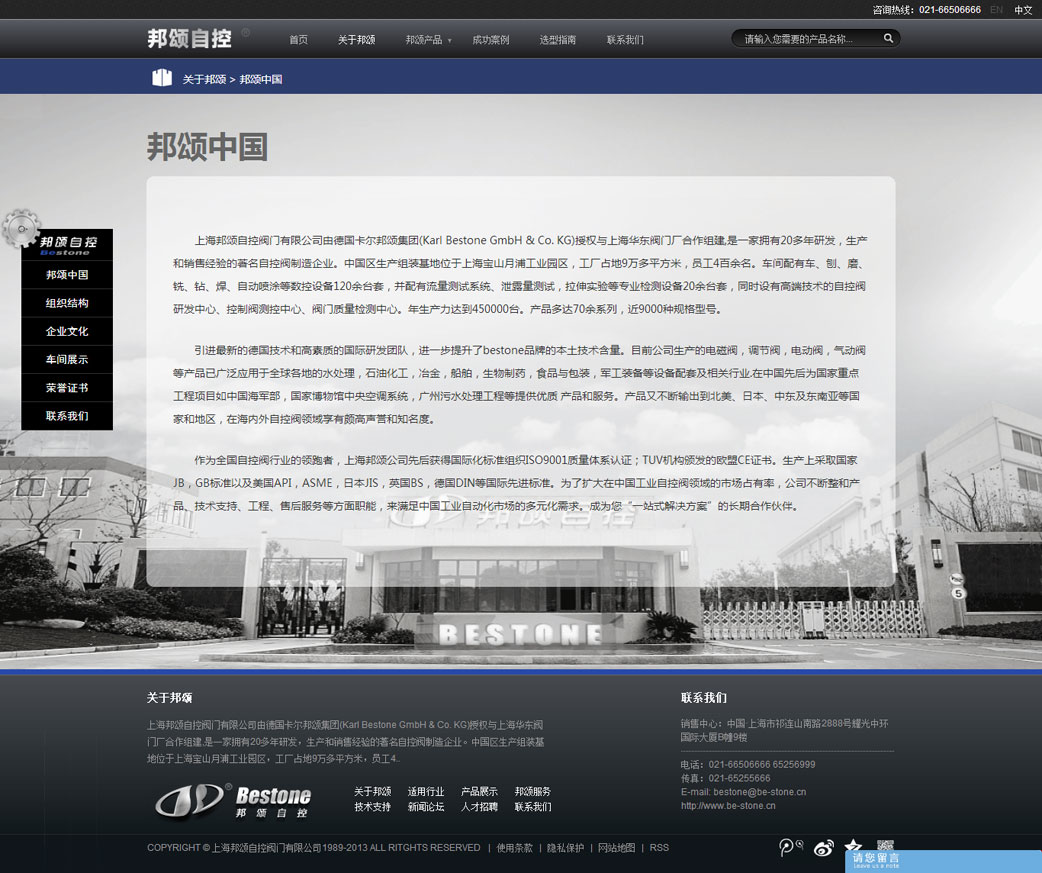Open the 请您留言 leave a note tab
Image resolution: width=1042 pixels, height=873 pixels.
click(943, 861)
